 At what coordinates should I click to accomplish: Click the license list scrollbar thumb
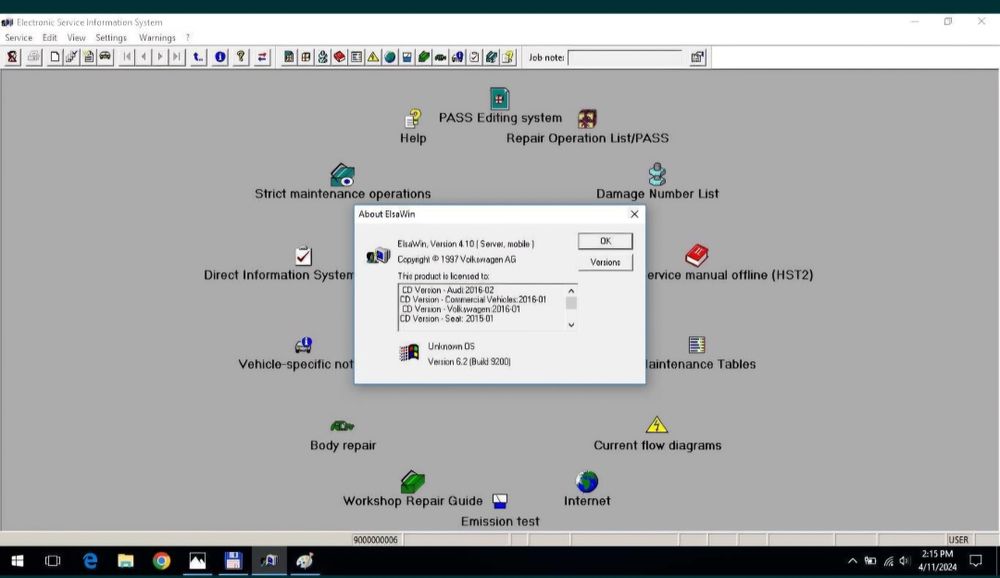point(571,303)
